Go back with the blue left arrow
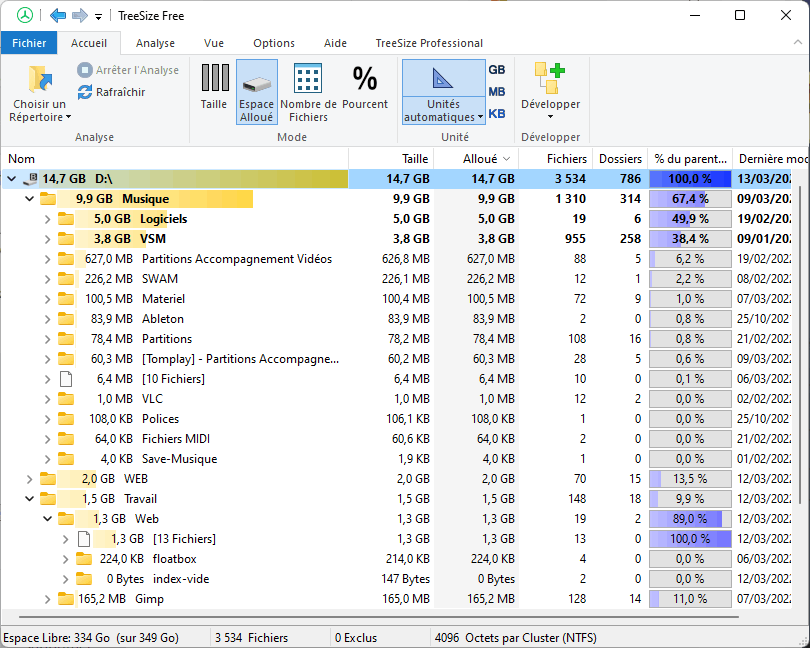The width and height of the screenshot is (810, 648). coord(58,16)
